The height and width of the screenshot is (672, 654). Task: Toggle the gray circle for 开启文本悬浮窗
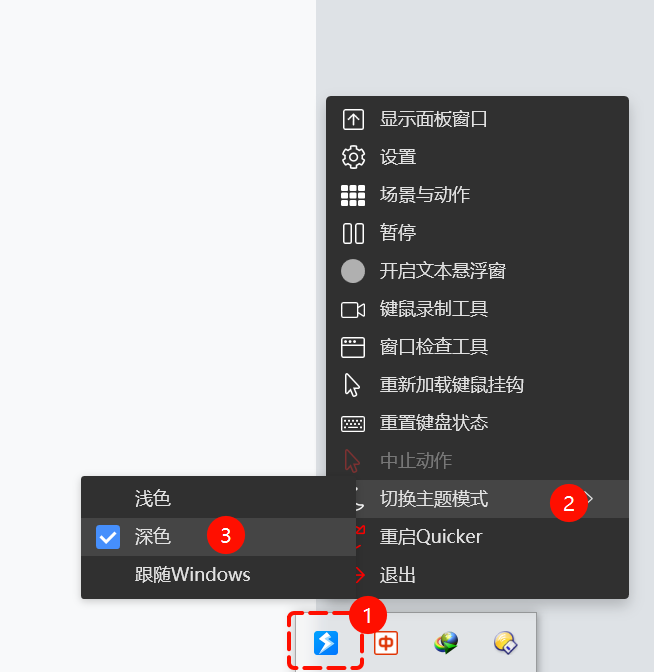[x=353, y=271]
